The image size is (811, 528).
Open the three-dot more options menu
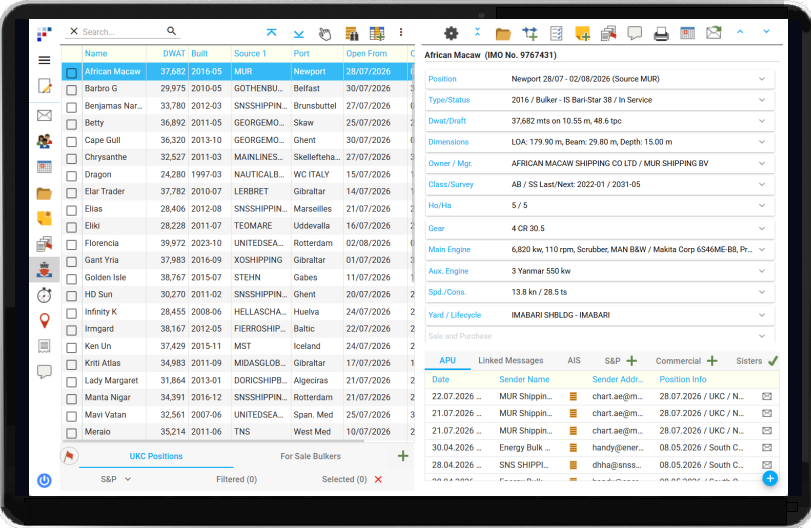pos(401,33)
